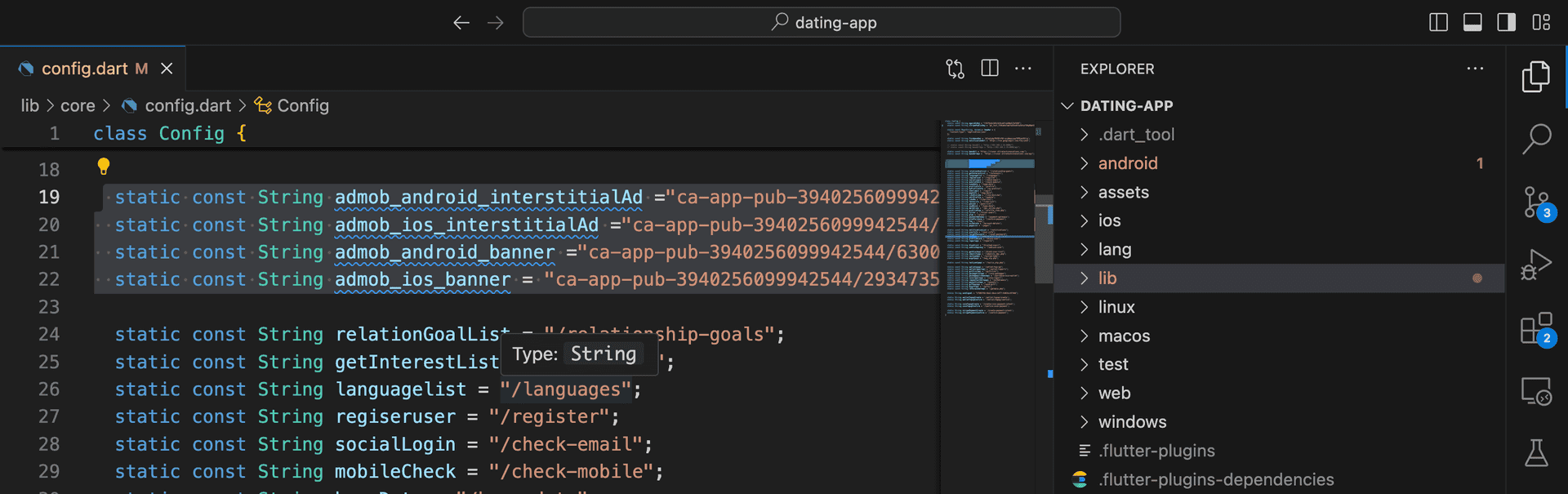This screenshot has height=494, width=1568.
Task: Open the Explorer view in activity bar
Action: 1536,77
